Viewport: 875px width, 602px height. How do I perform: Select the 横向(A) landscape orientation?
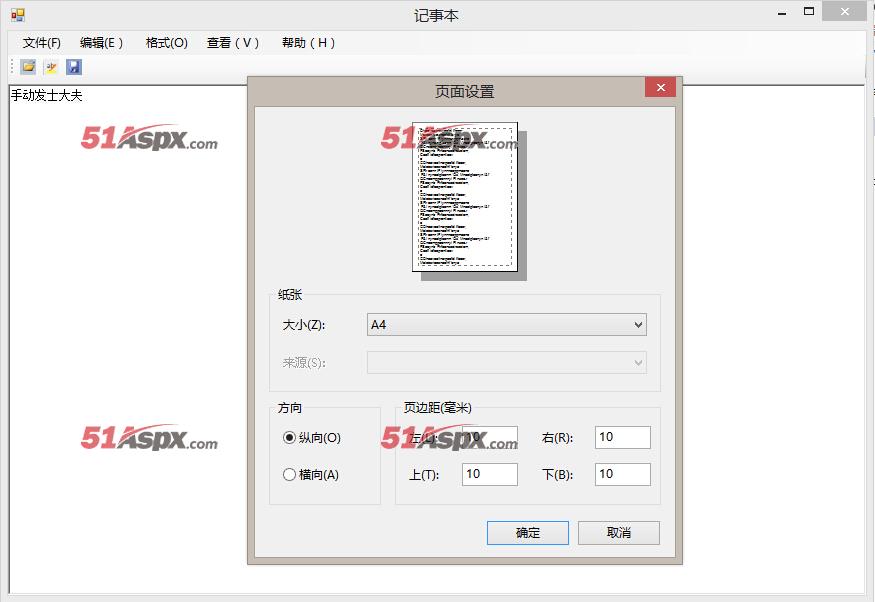tap(311, 475)
